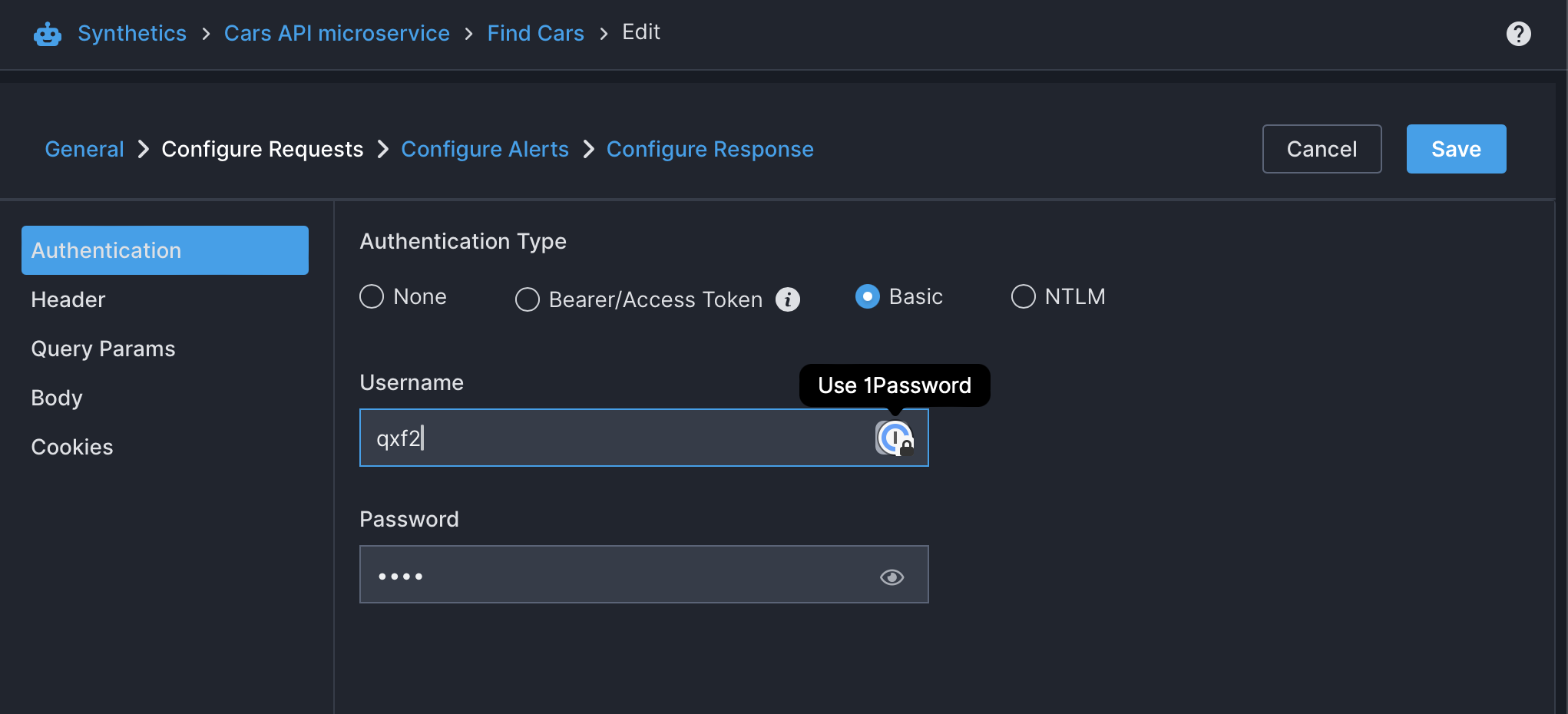Viewport: 1568px width, 714px height.
Task: Choose Bearer/Access Token authentication type
Action: (528, 299)
